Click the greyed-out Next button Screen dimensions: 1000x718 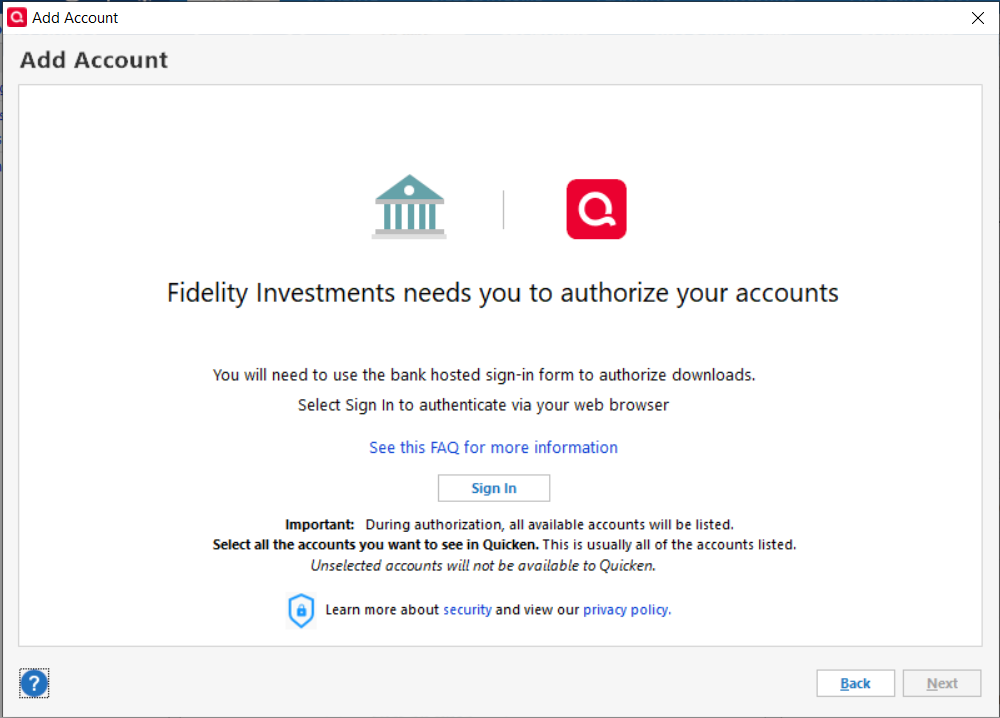942,683
